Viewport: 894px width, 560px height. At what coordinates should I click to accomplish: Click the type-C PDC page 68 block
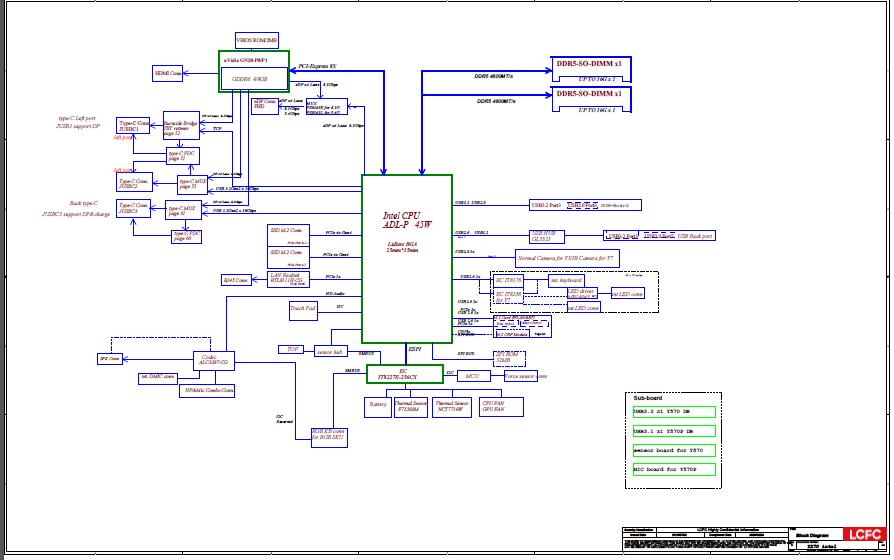(x=186, y=236)
